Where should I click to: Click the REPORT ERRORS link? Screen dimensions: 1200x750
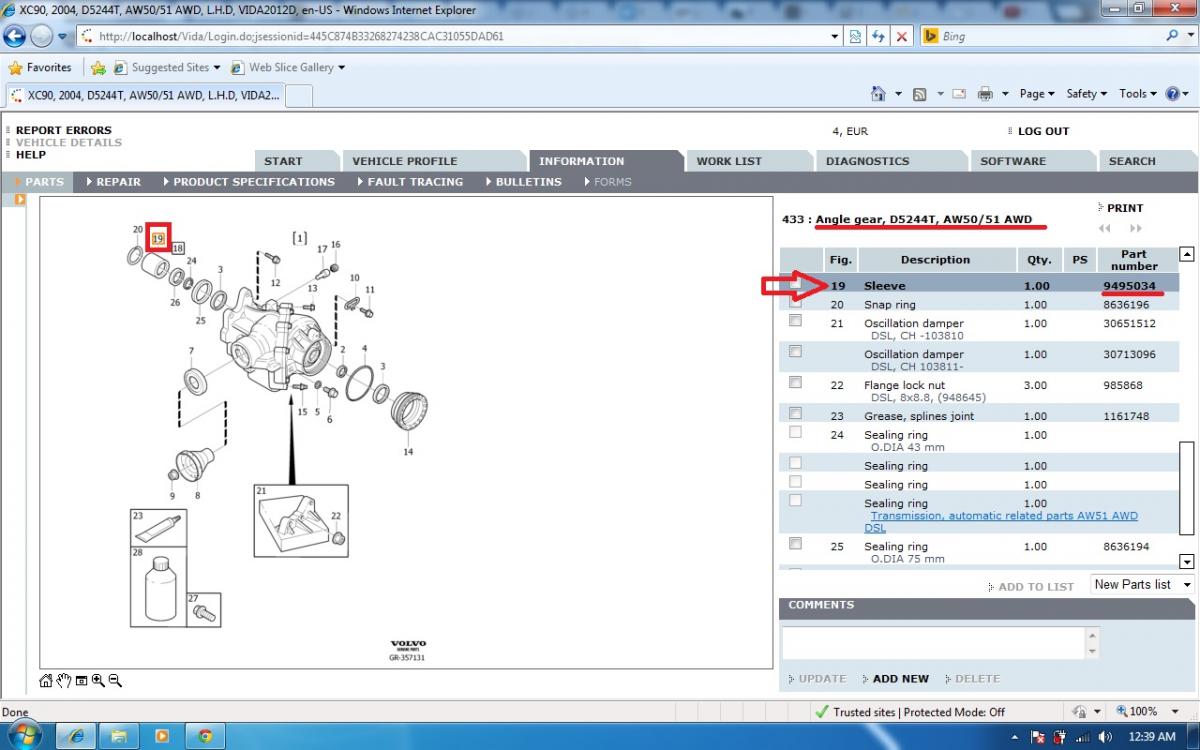click(64, 130)
